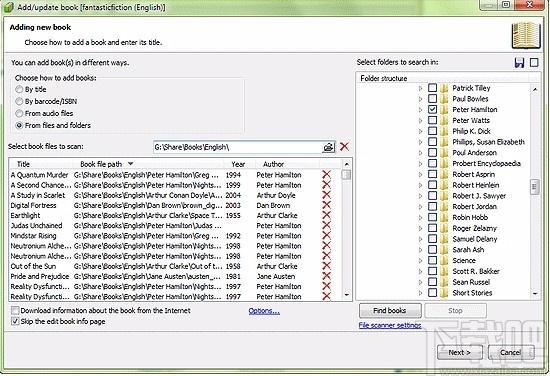The width and height of the screenshot is (550, 376).
Task: Open the Options... link
Action: pyautogui.click(x=264, y=311)
